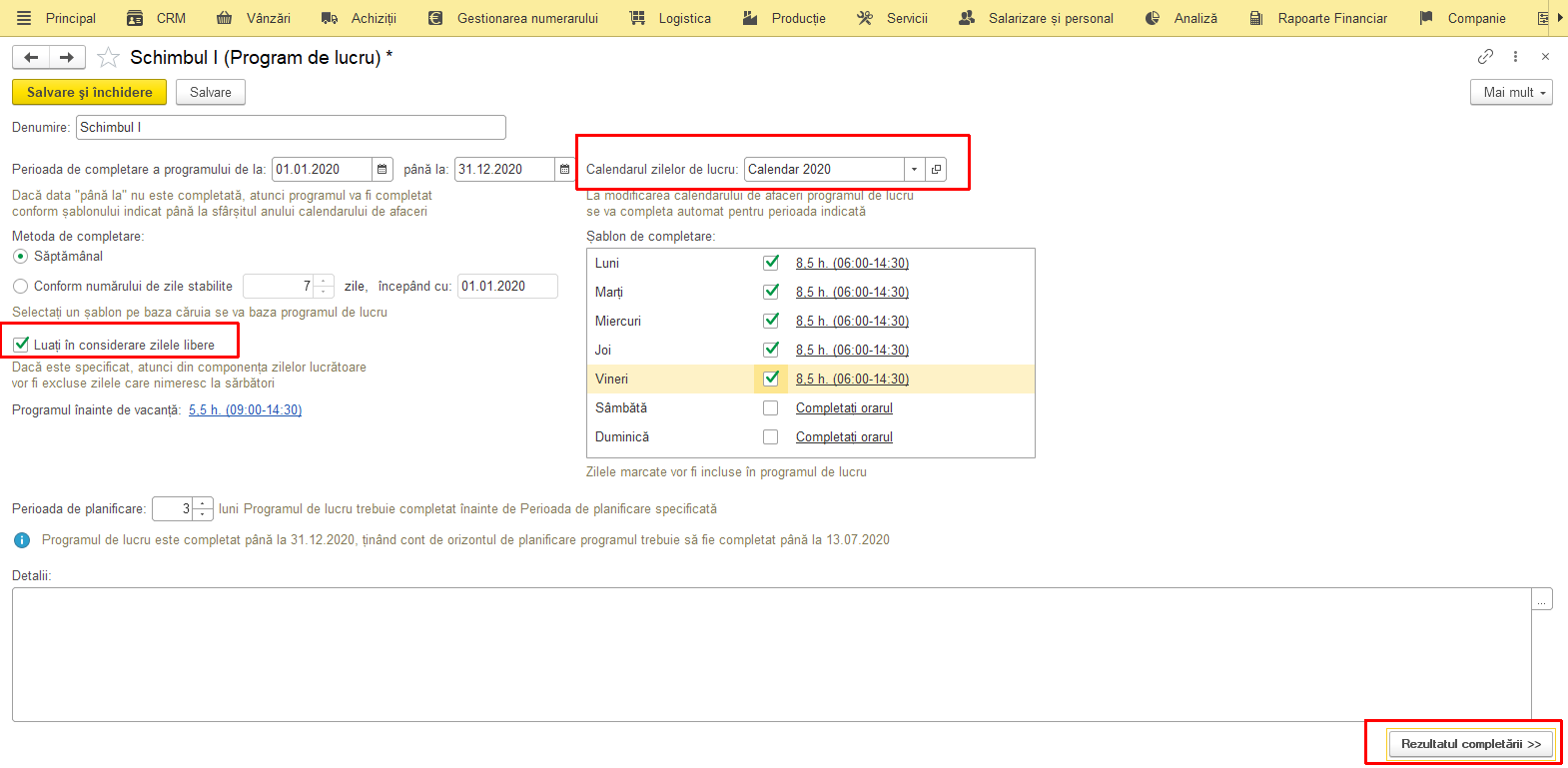Open the Companie section

click(x=1462, y=18)
